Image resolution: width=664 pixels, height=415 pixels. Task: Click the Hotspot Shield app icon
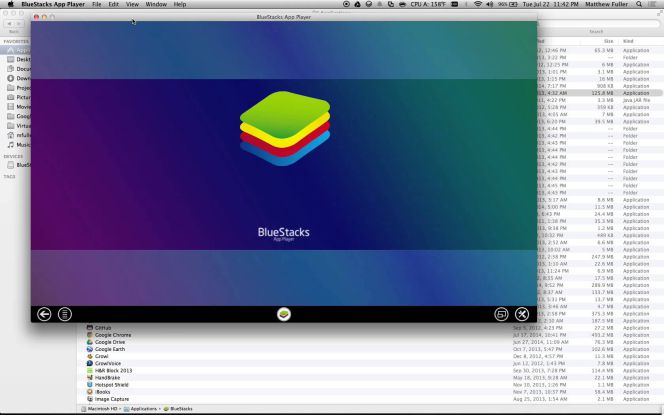click(89, 385)
